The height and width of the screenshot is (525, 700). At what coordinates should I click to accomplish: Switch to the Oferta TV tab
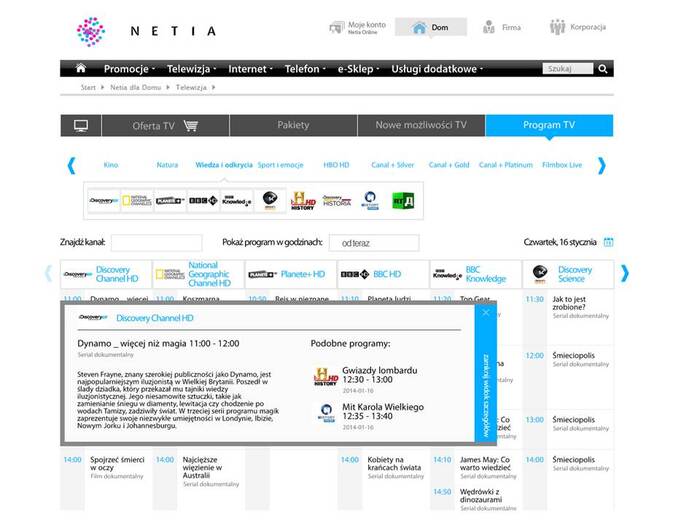click(x=165, y=125)
